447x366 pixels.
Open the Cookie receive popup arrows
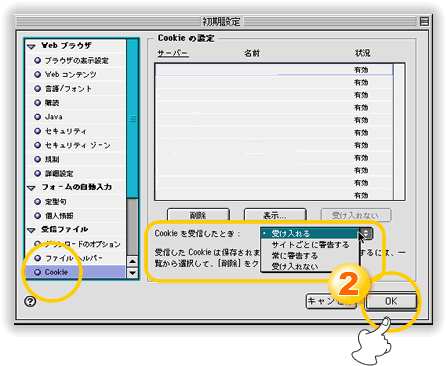(x=366, y=233)
